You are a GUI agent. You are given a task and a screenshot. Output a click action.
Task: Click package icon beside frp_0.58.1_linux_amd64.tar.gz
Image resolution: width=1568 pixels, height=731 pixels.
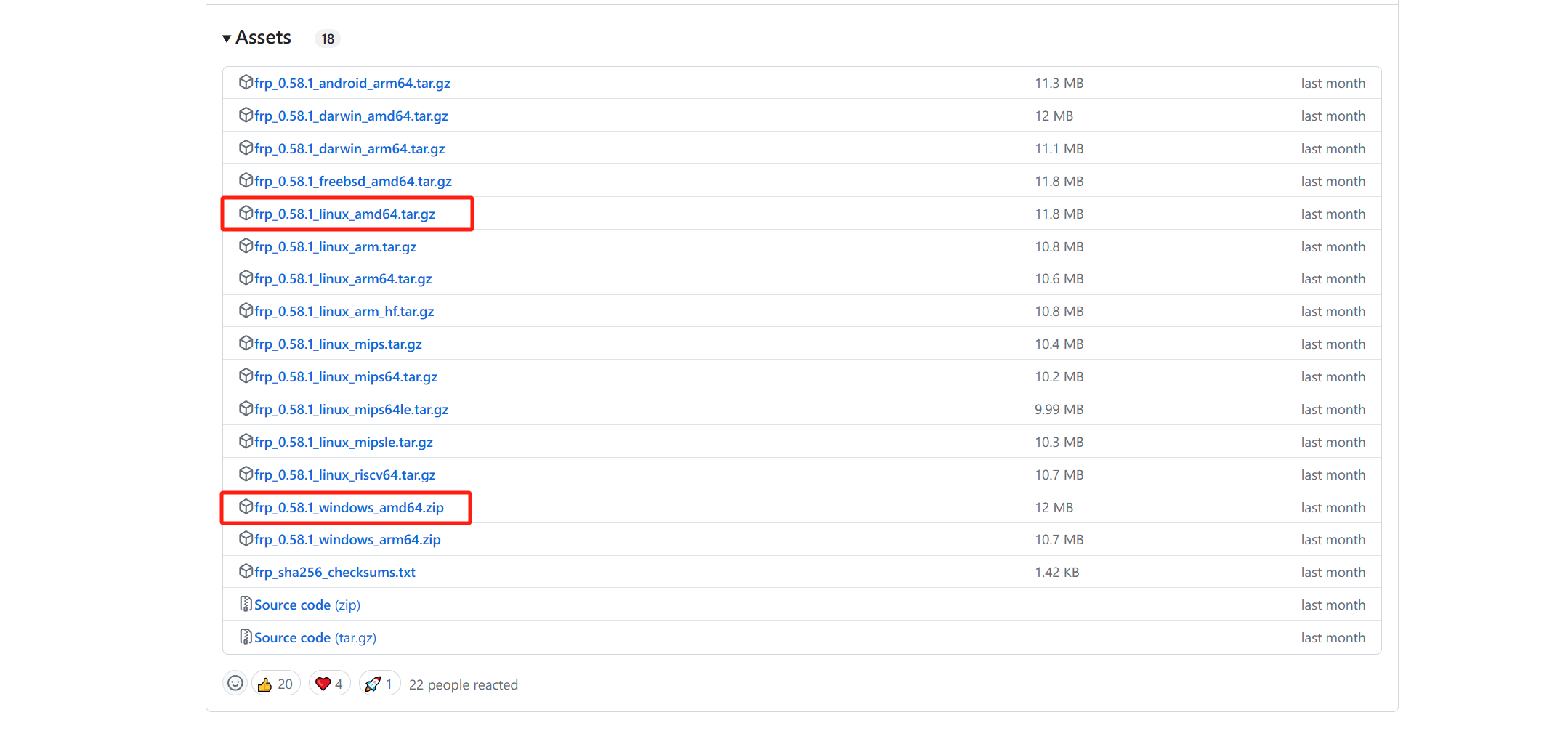click(x=246, y=214)
